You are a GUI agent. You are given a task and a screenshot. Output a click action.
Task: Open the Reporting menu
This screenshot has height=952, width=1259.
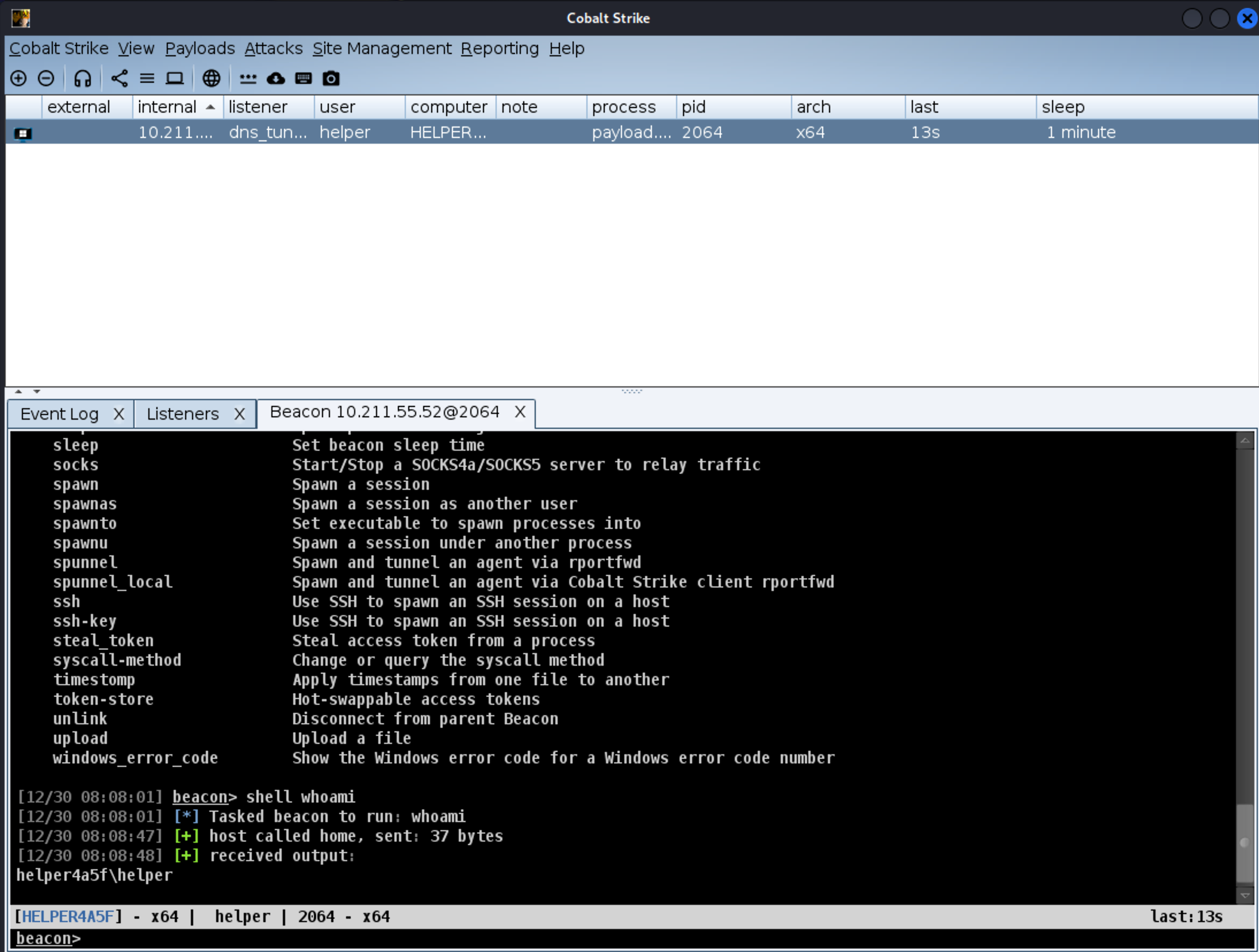tap(499, 49)
